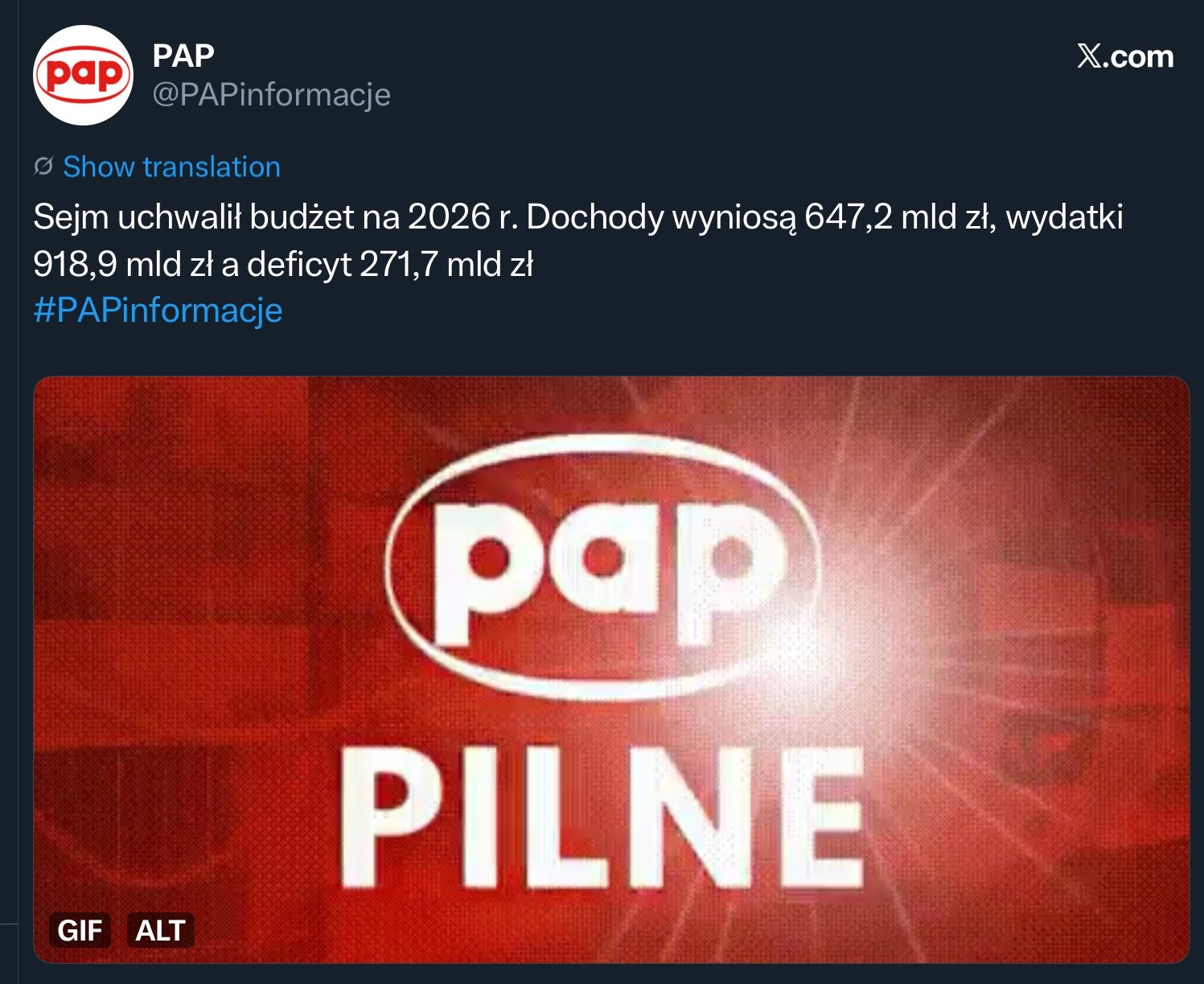This screenshot has height=984, width=1204.
Task: Click the translation icon beside Show translation
Action: click(x=43, y=167)
